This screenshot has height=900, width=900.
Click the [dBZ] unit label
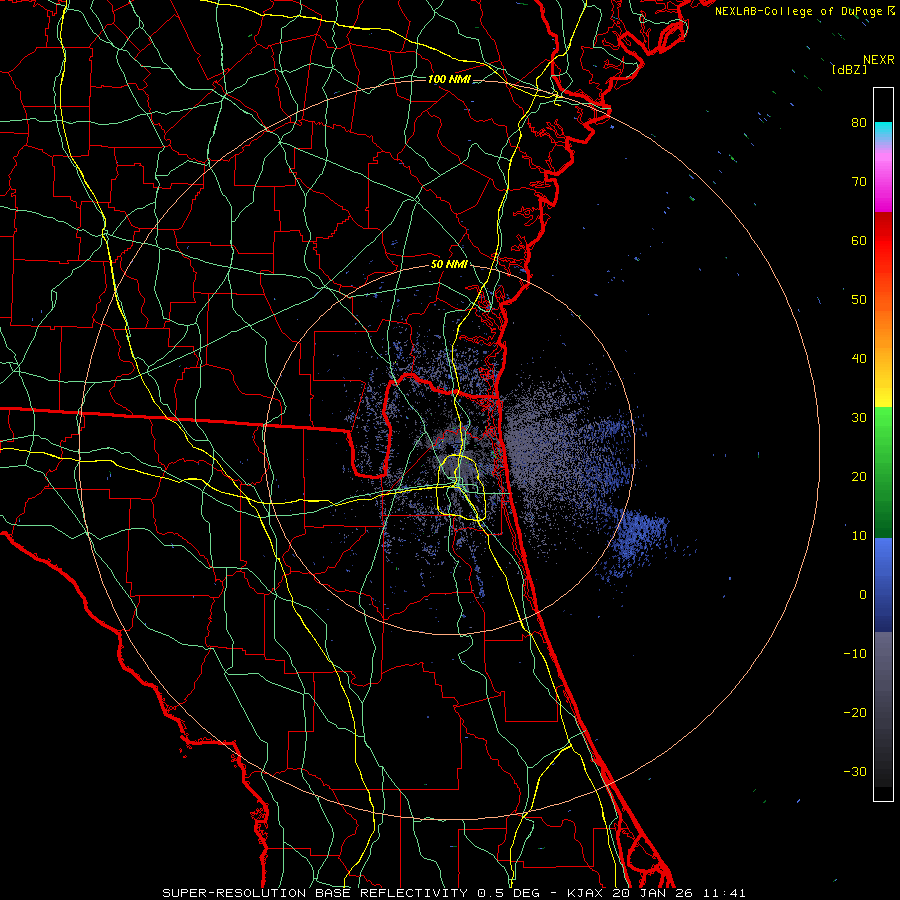tap(849, 70)
